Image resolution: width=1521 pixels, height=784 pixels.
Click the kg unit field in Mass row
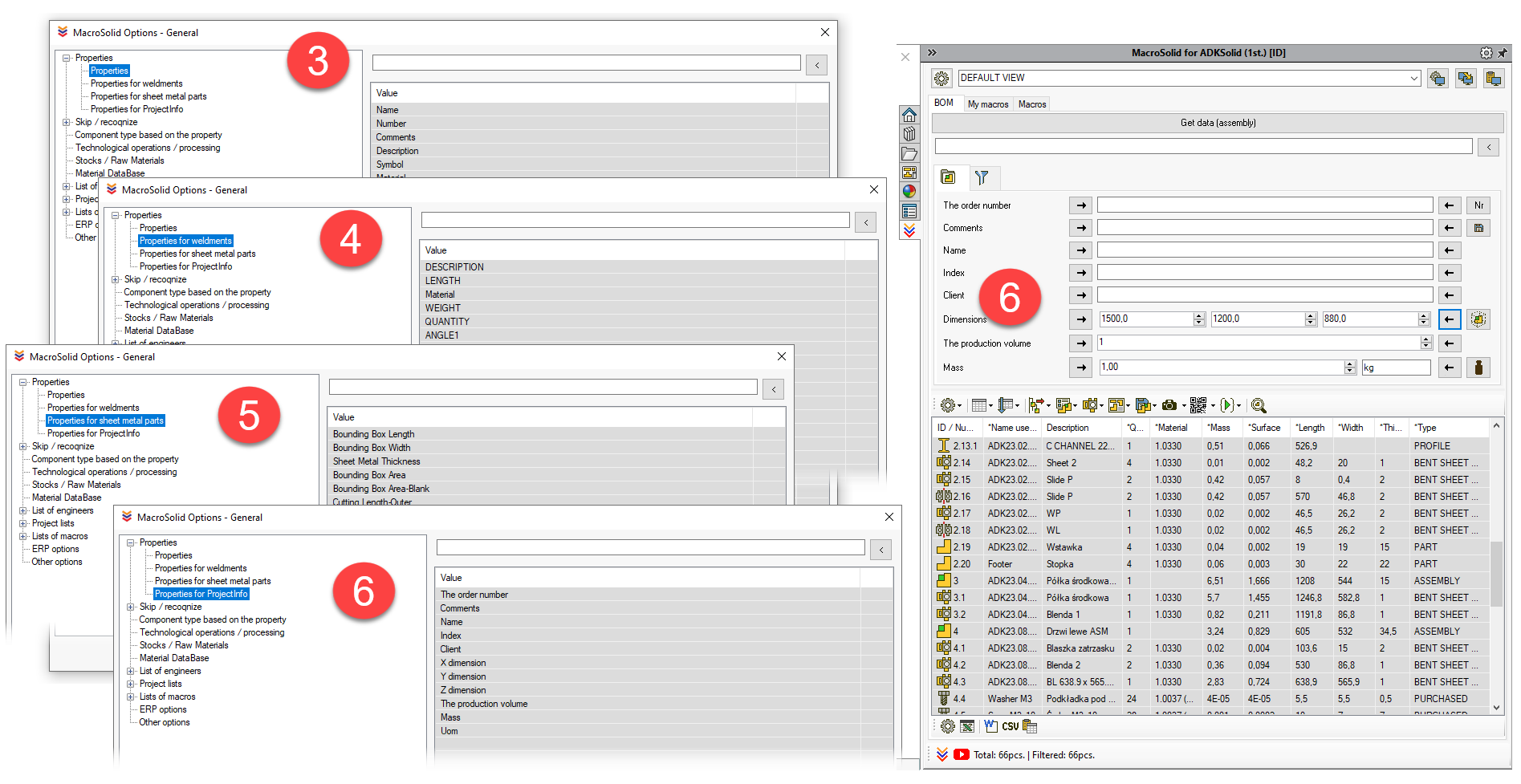coord(1396,368)
